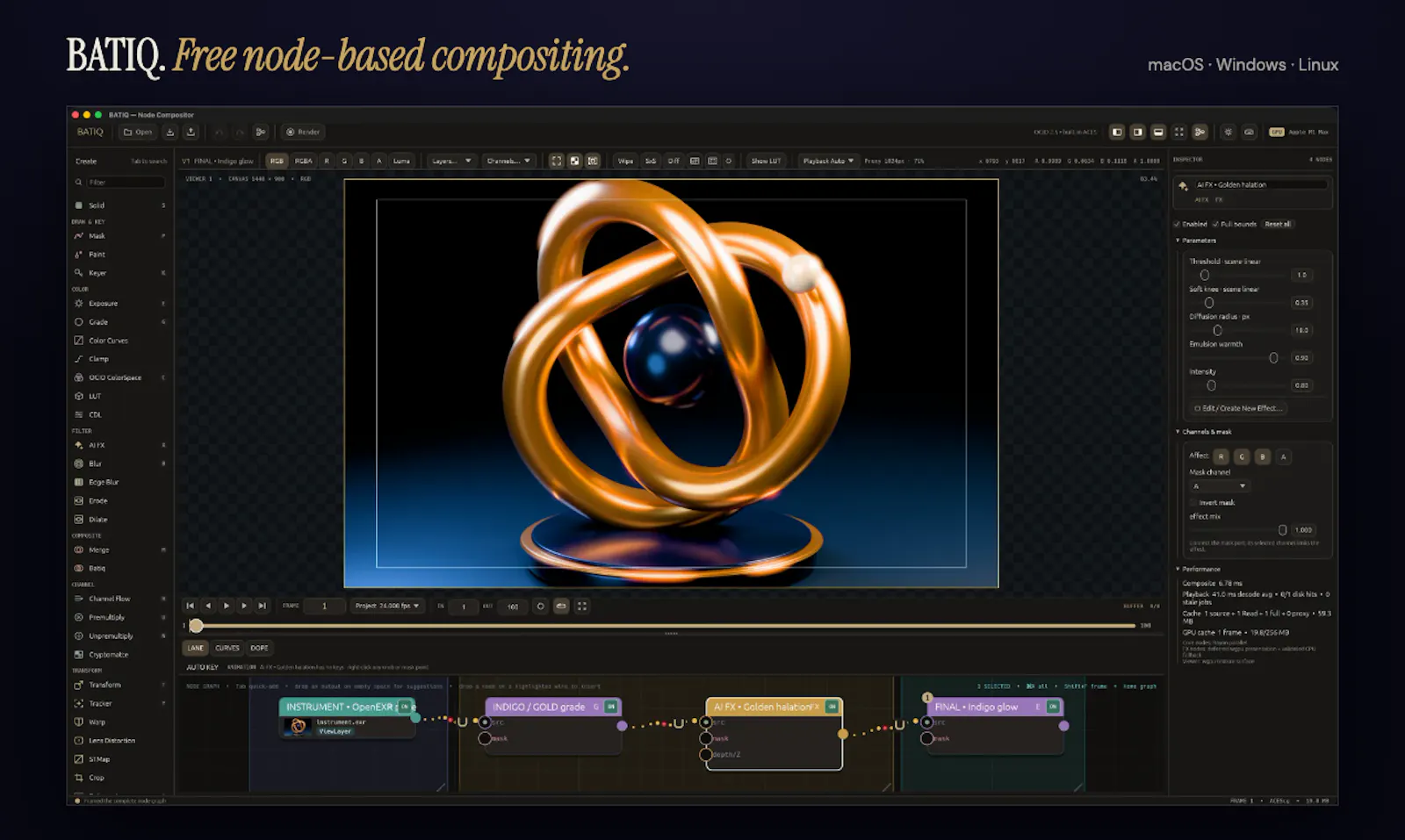Toggle the checkerboard background icon
The image size is (1405, 840).
pyautogui.click(x=574, y=161)
